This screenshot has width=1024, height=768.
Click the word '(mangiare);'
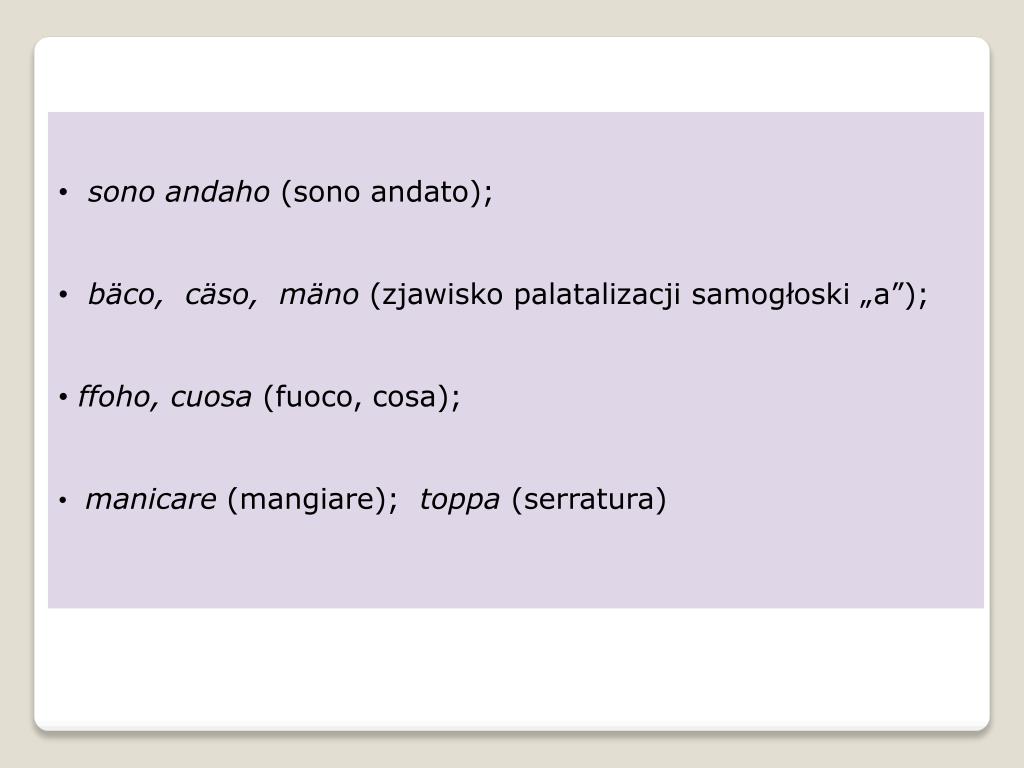click(x=312, y=500)
